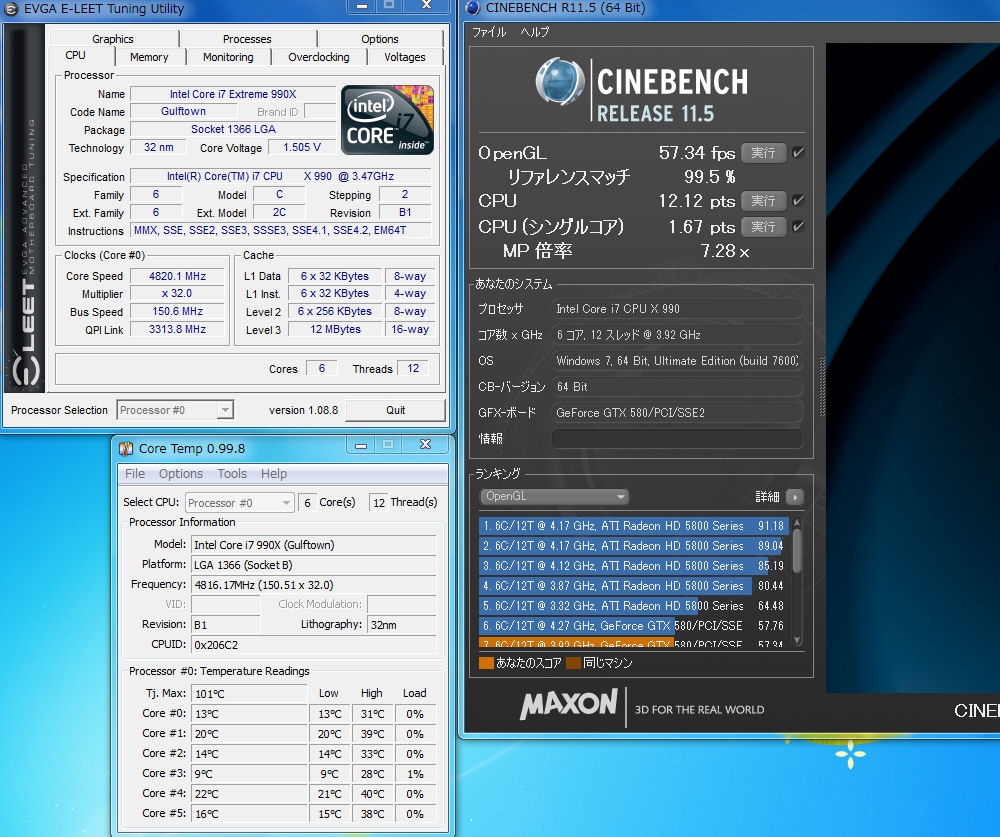Open the Processor Selection dropdown in E-LEET

(x=175, y=410)
